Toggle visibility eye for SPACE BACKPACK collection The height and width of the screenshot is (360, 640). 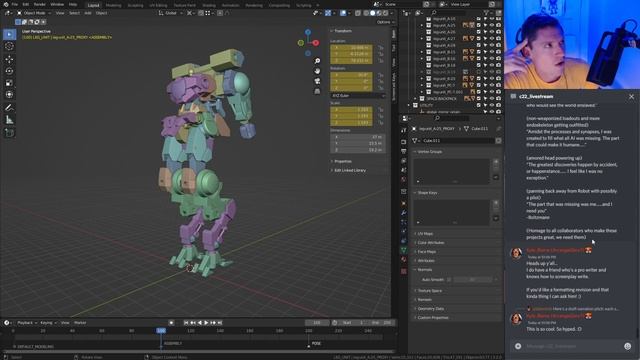pyautogui.click(x=491, y=98)
